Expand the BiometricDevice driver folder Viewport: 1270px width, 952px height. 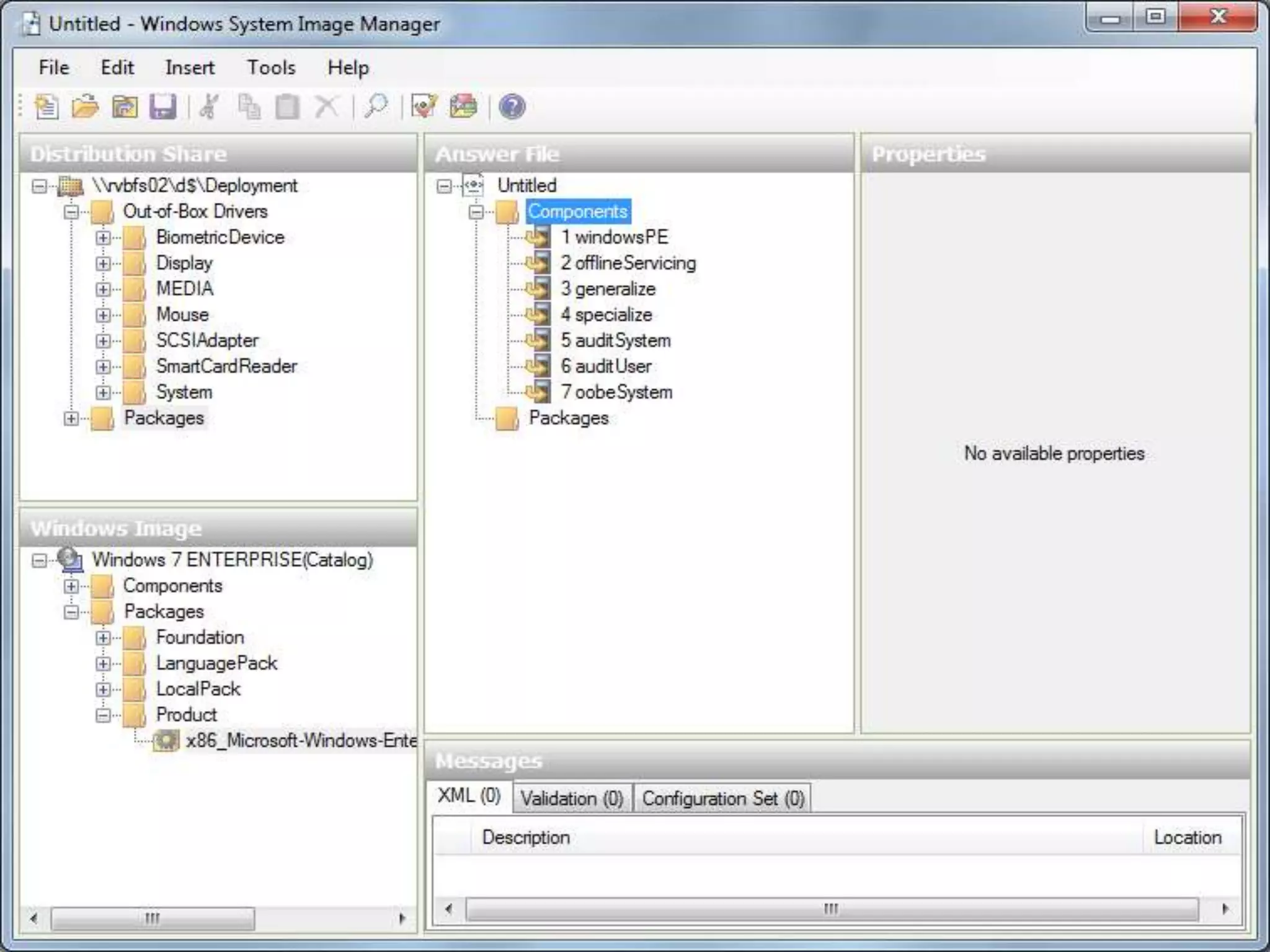(104, 237)
